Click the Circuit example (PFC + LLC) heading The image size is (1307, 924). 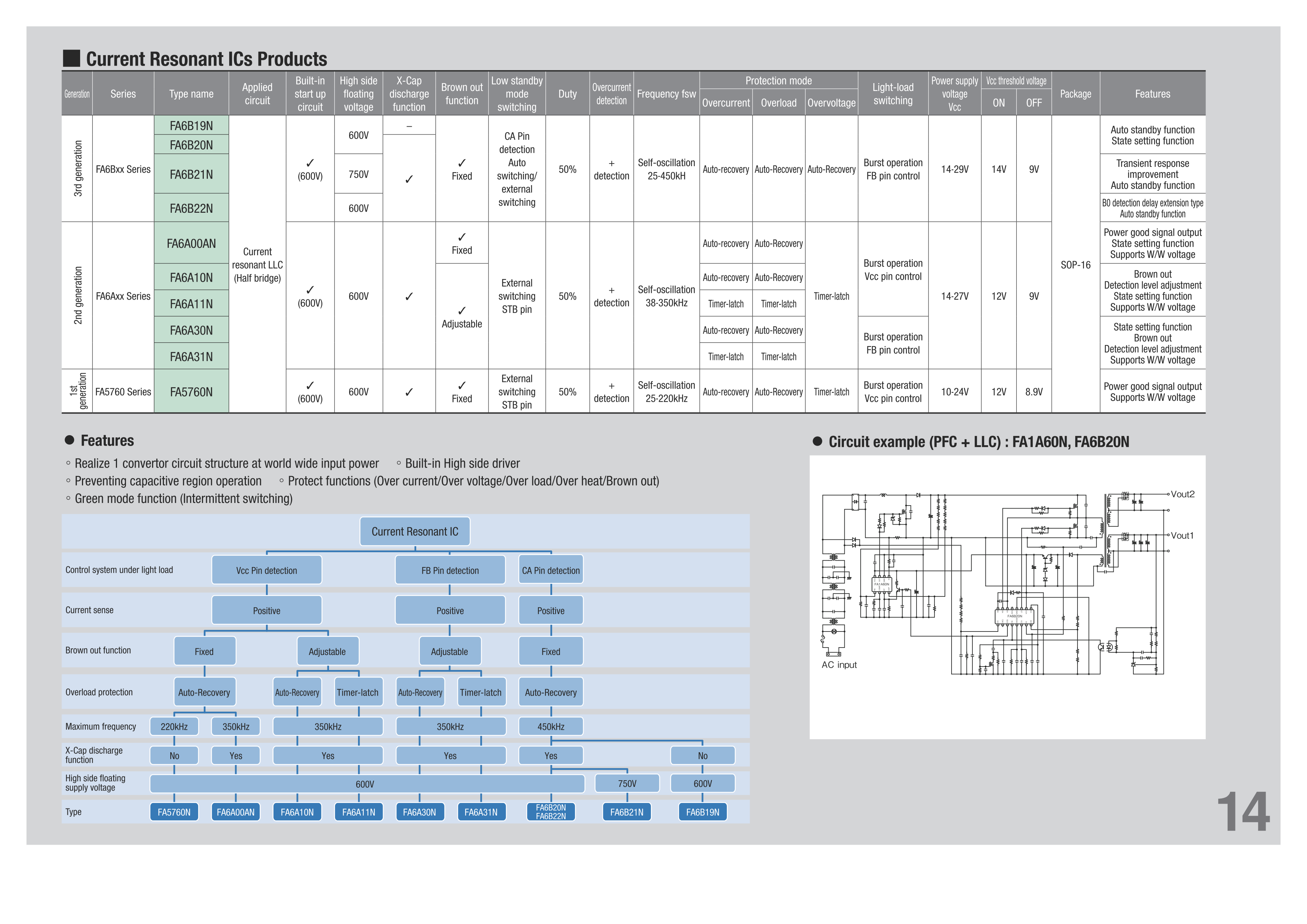click(x=978, y=442)
